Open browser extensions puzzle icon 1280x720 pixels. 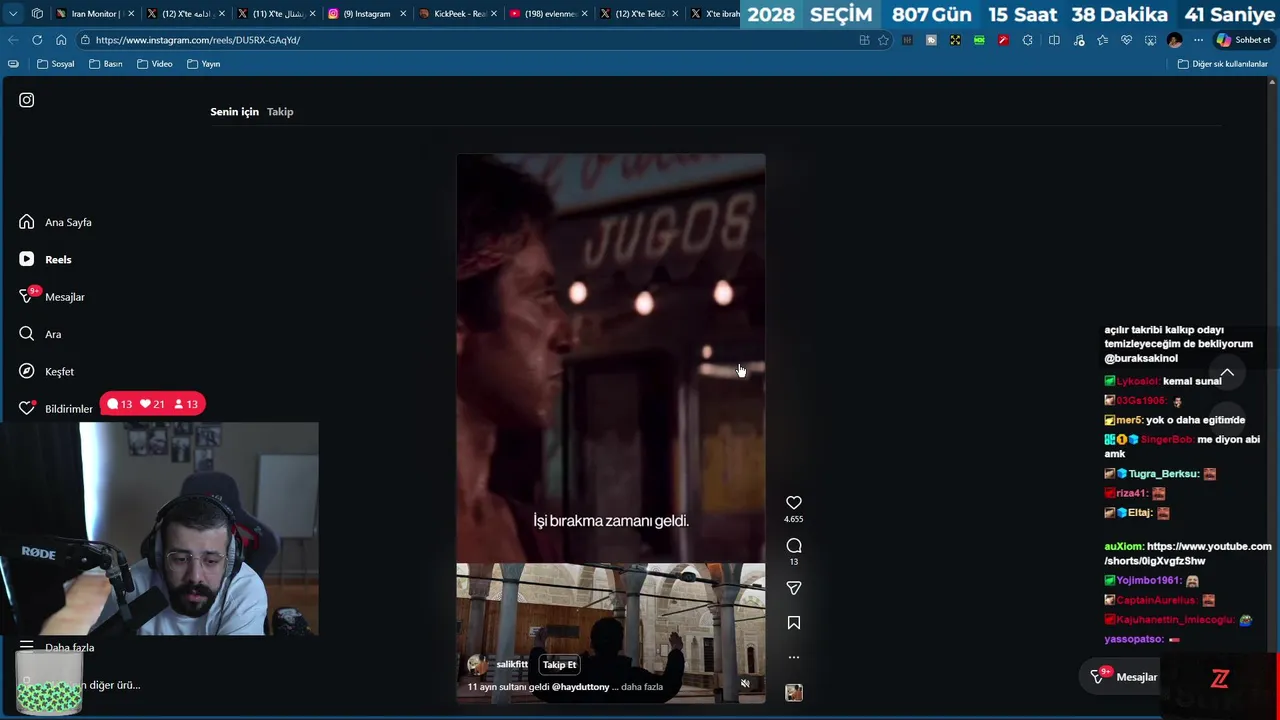click(1027, 40)
